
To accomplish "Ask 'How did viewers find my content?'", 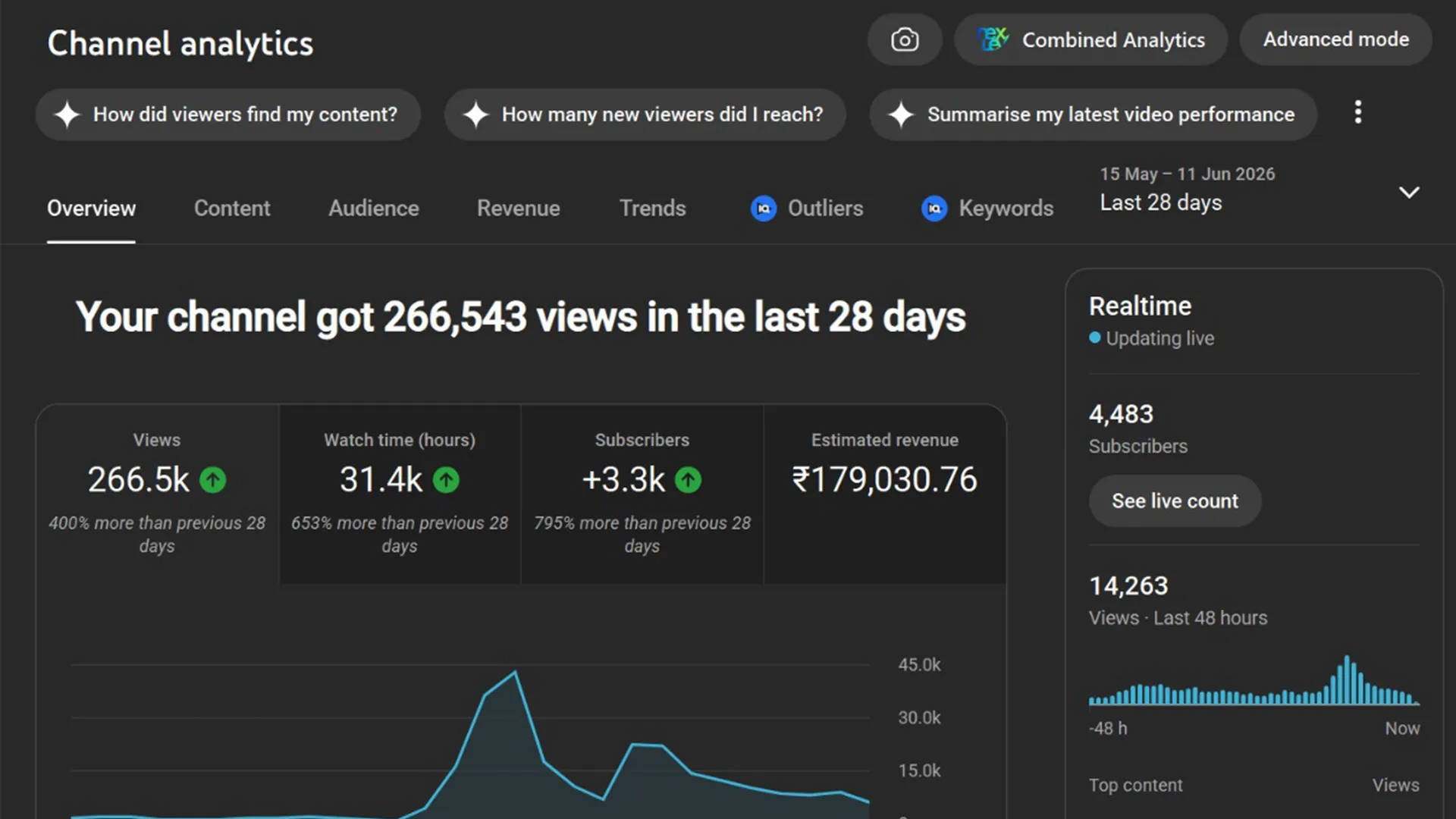I will tap(228, 115).
